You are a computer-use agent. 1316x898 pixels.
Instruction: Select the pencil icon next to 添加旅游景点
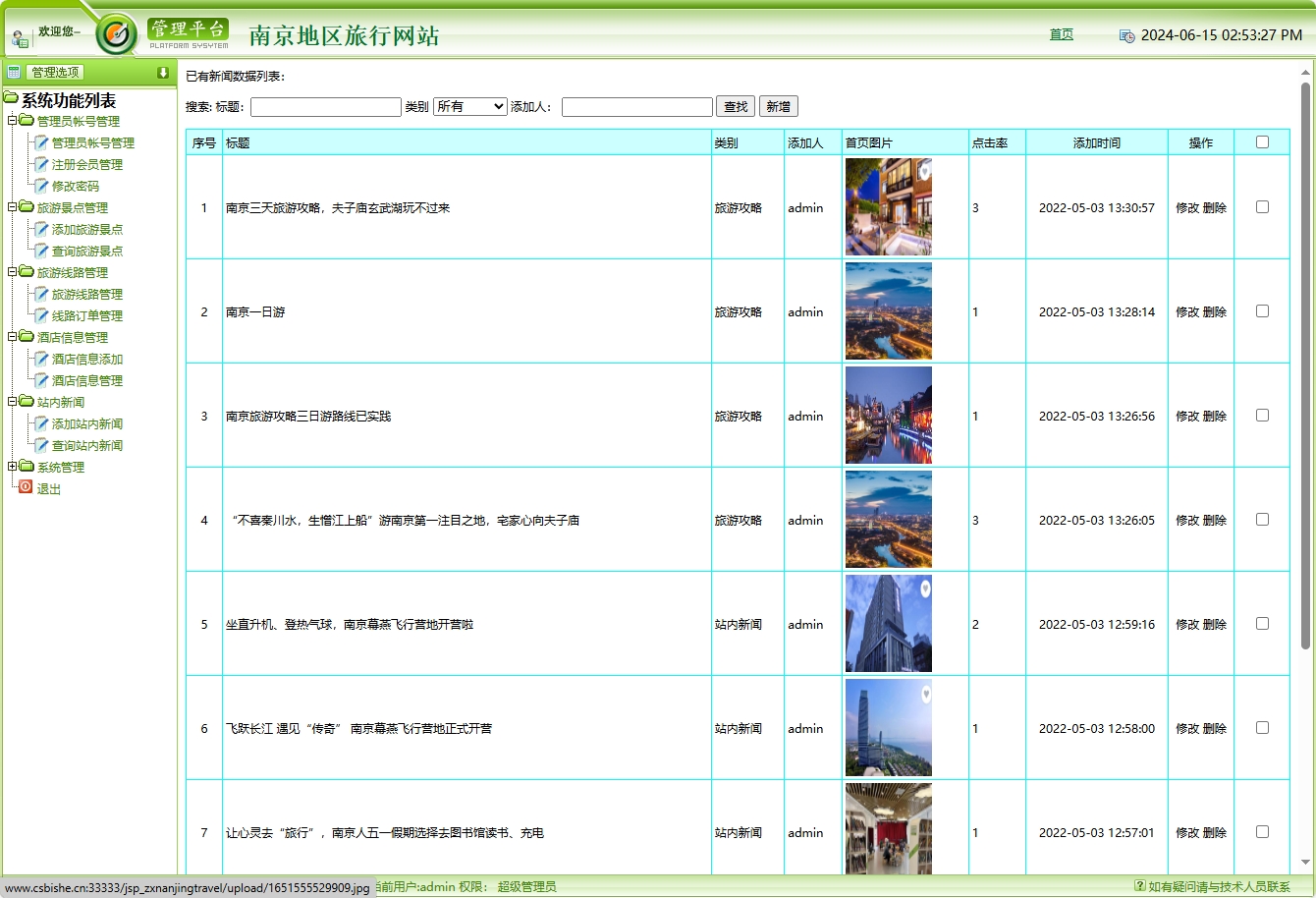[x=40, y=229]
